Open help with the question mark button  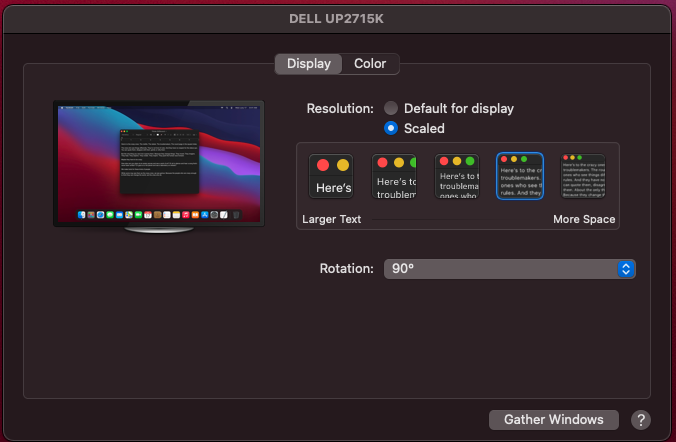coord(641,420)
